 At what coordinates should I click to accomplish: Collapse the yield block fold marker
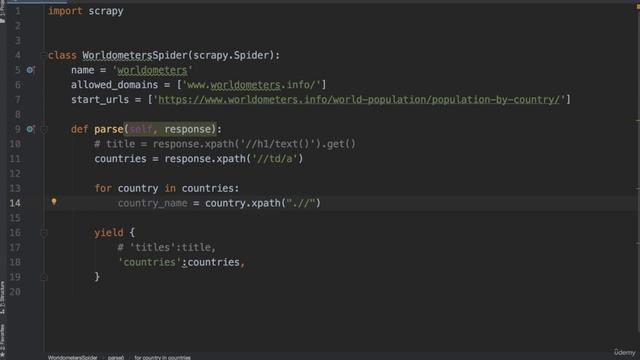[44, 233]
